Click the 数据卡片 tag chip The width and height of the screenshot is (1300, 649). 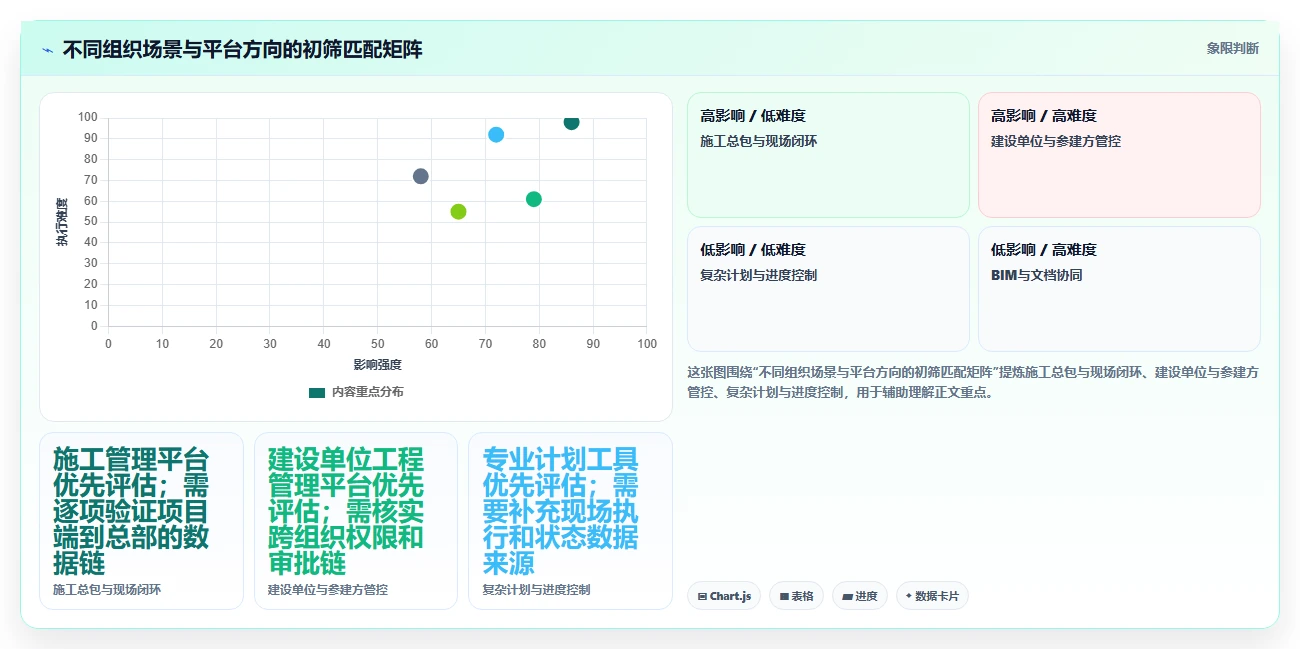[x=932, y=596]
